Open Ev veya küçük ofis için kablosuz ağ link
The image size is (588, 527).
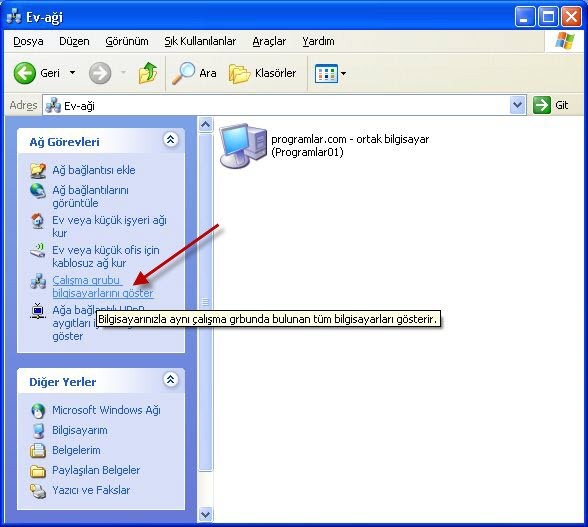(x=106, y=257)
